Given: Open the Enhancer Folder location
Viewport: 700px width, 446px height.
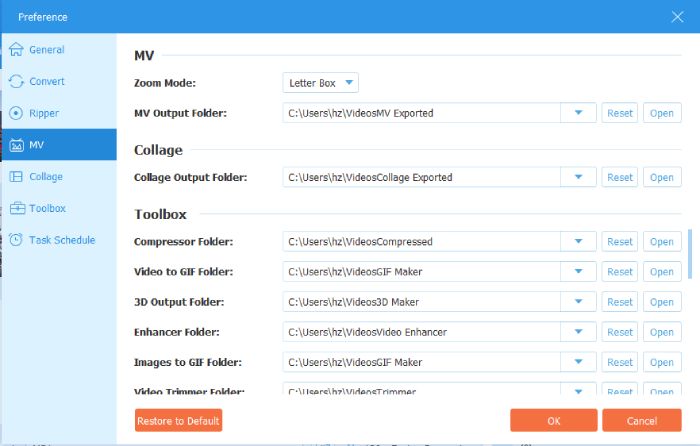Looking at the screenshot, I should 662,332.
